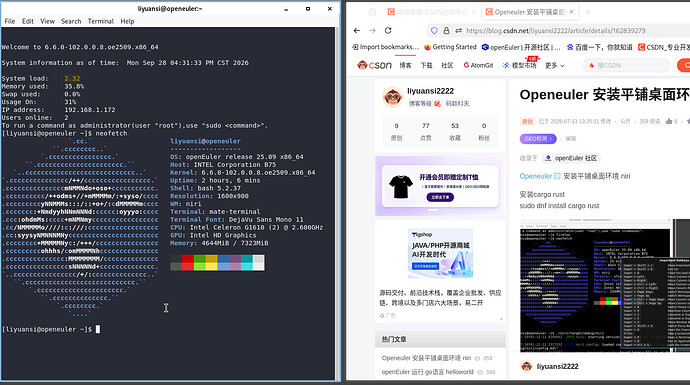Switch to the 内容管理-CSDN创作中心 tab
This screenshot has width=690, height=385.
[x=430, y=12]
